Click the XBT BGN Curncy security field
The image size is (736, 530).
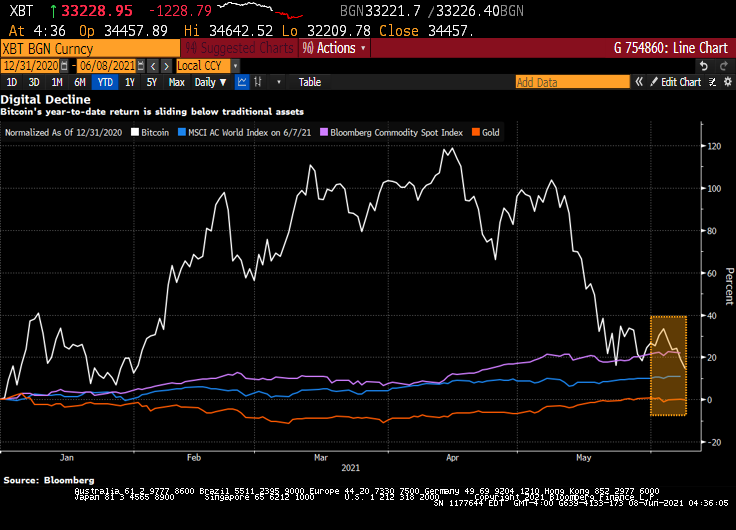click(90, 49)
